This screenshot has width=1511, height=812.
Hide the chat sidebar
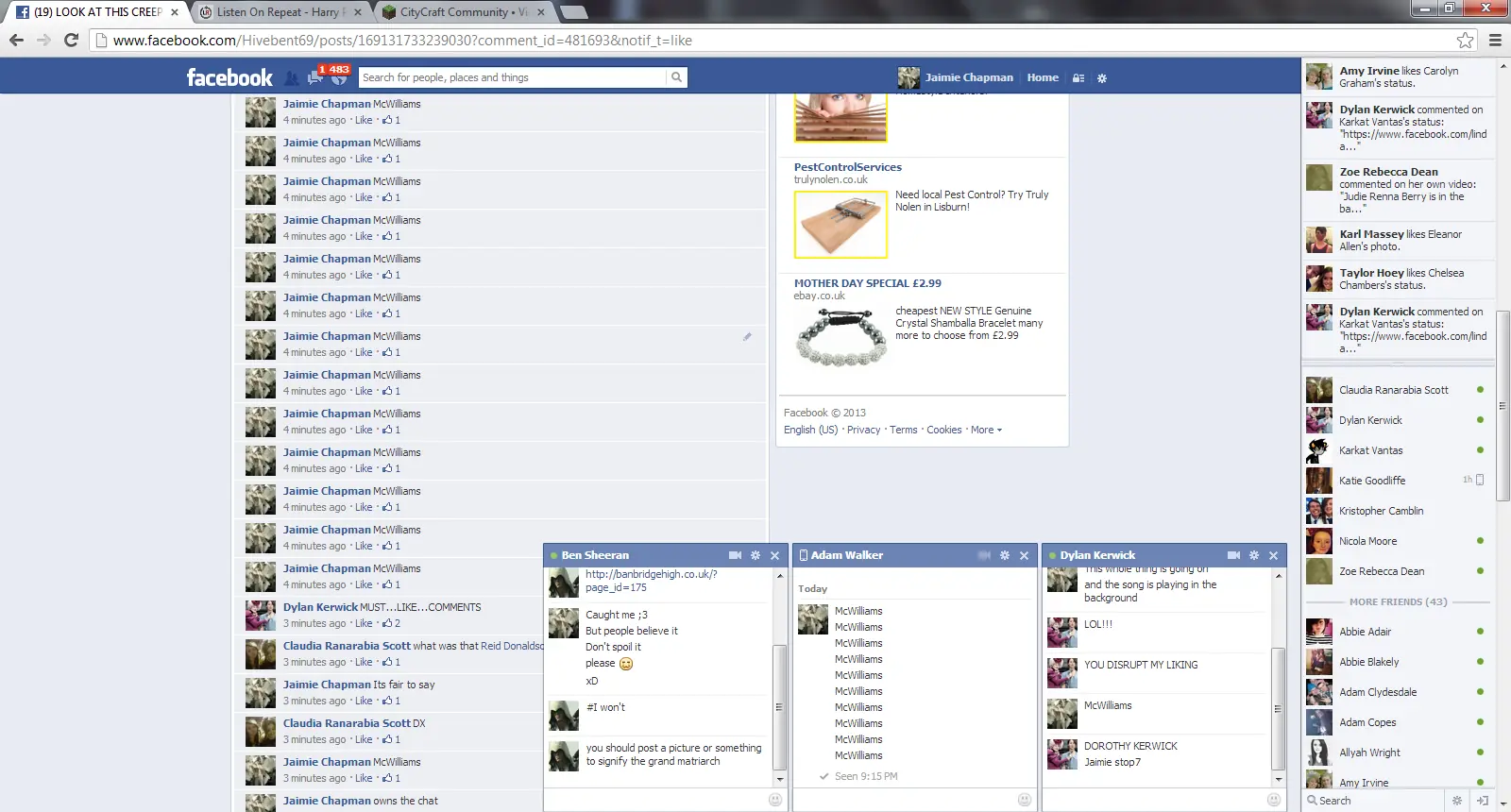(1483, 801)
